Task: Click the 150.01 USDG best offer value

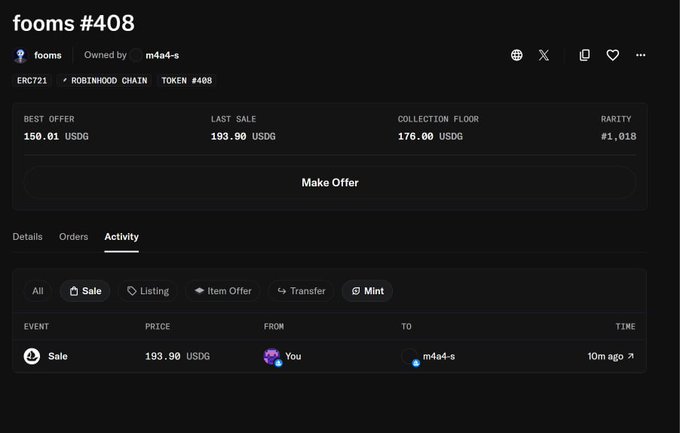Action: click(x=56, y=137)
